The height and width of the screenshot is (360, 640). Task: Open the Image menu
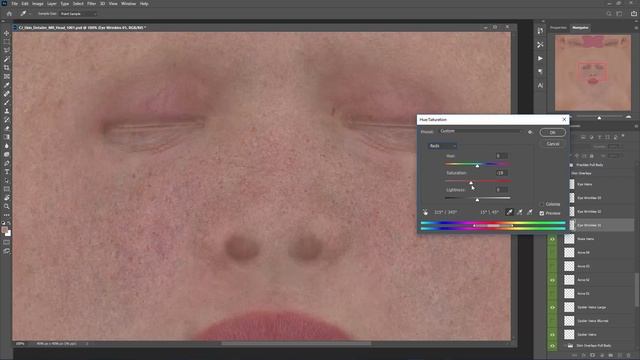point(38,4)
